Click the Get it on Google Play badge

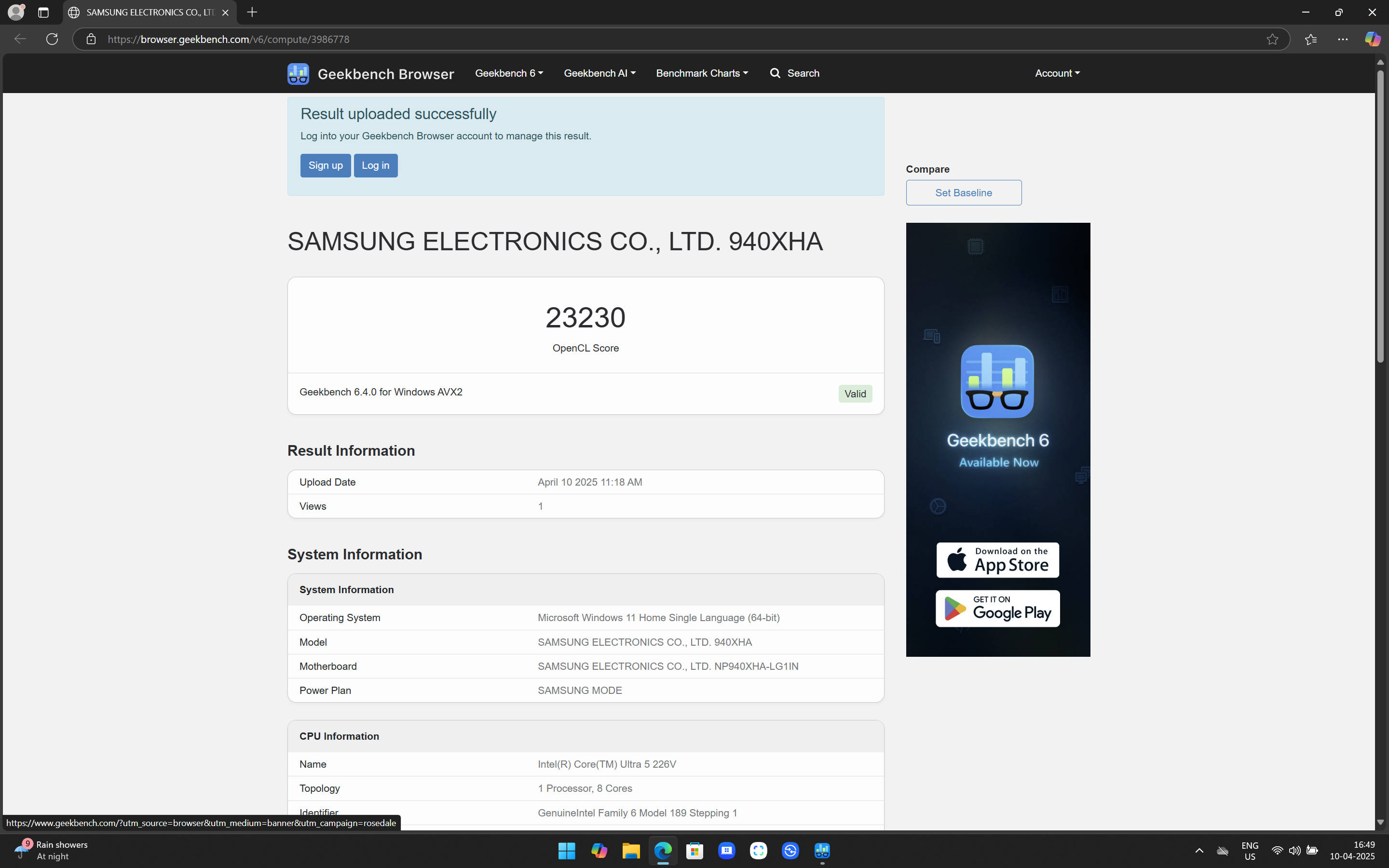point(997,609)
